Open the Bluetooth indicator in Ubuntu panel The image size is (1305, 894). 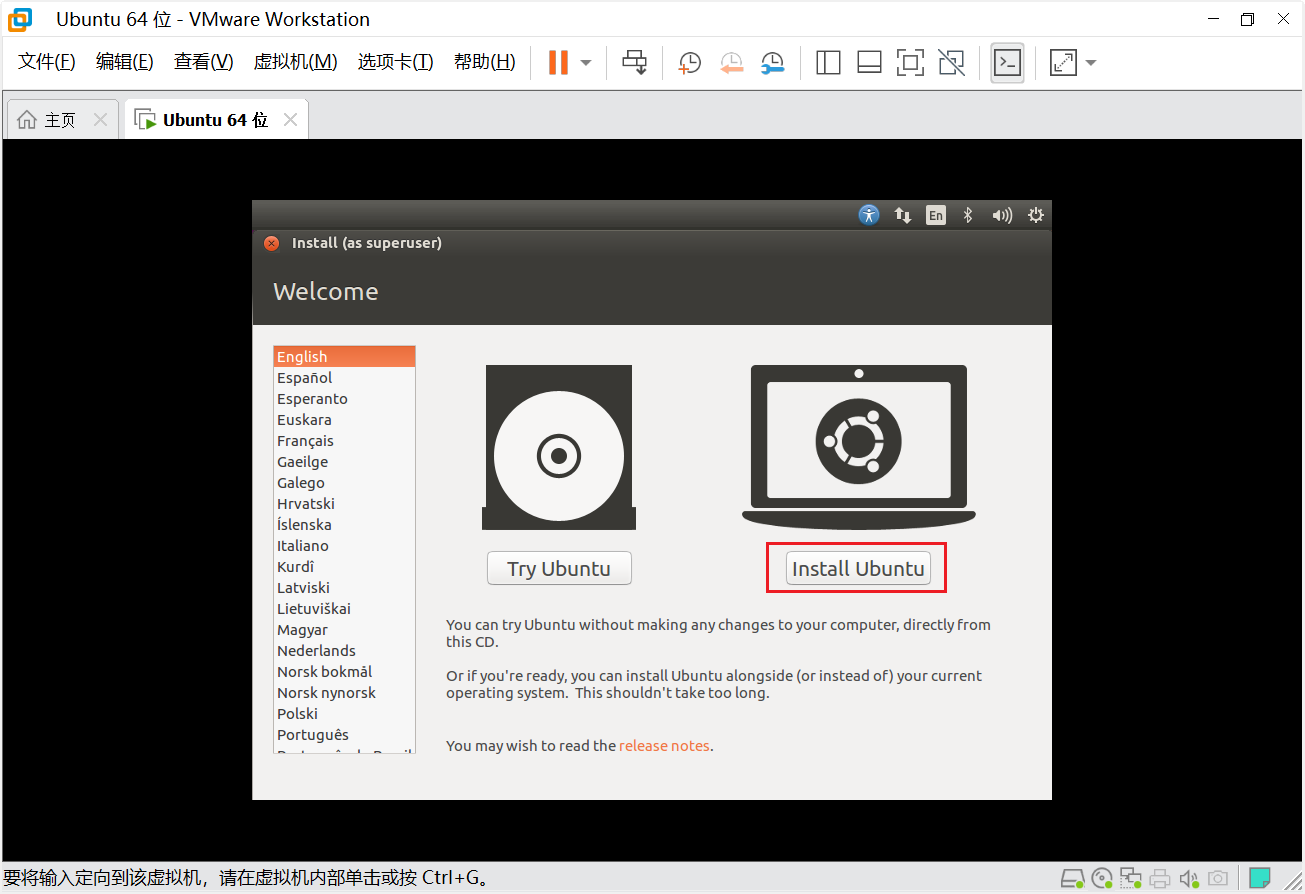pos(967,215)
